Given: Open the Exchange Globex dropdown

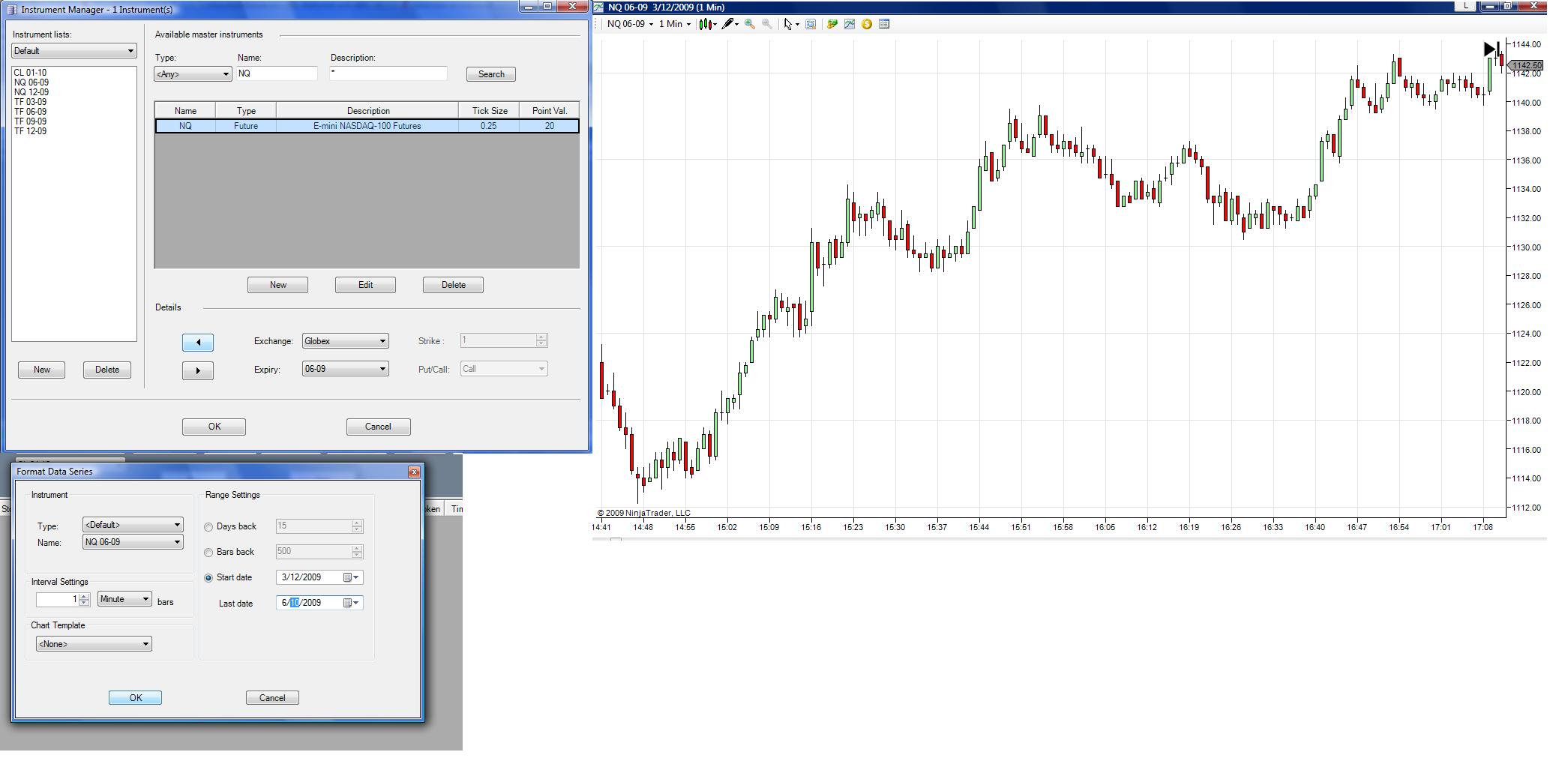Looking at the screenshot, I should (x=345, y=341).
